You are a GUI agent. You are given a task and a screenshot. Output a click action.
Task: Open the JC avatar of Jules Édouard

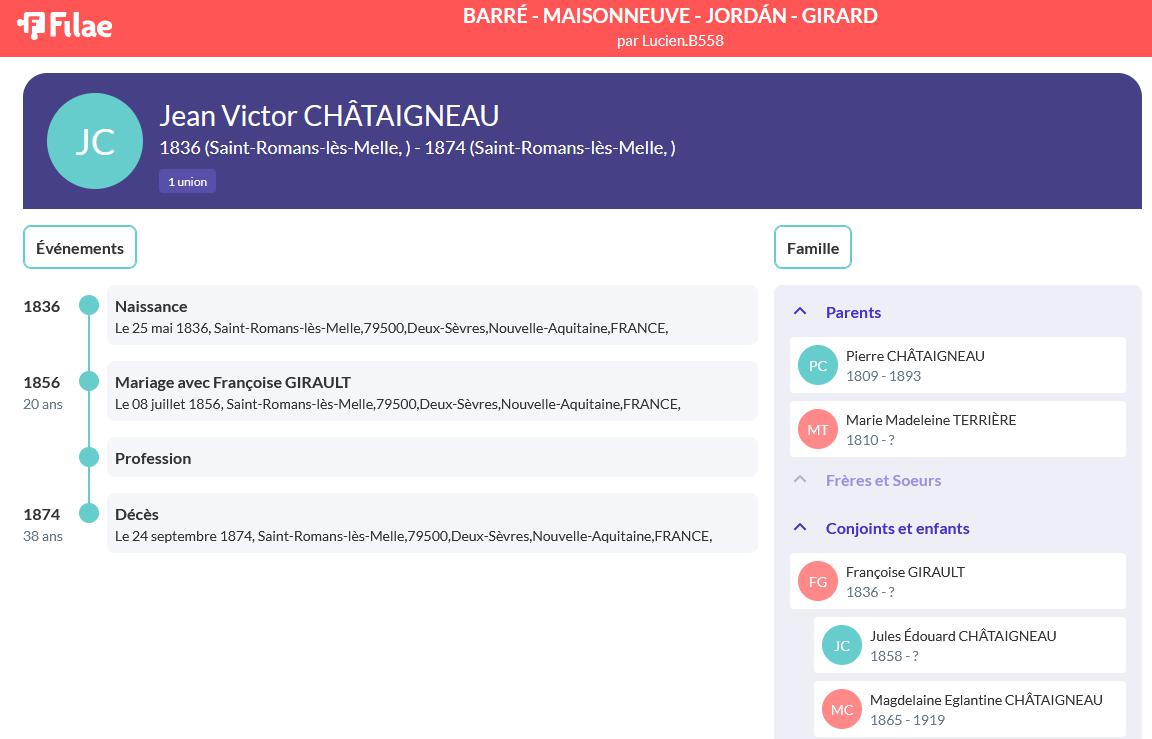click(x=842, y=645)
